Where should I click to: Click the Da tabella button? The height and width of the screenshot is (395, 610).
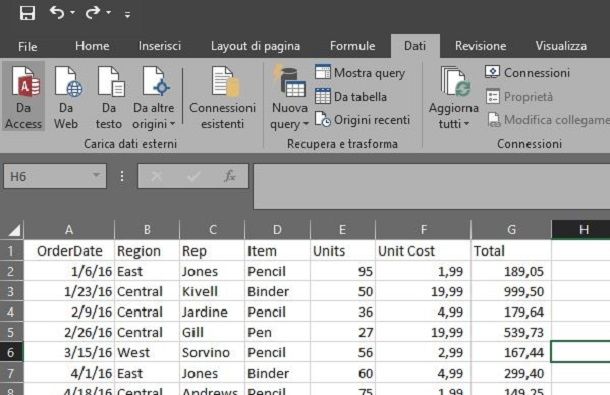pos(351,97)
